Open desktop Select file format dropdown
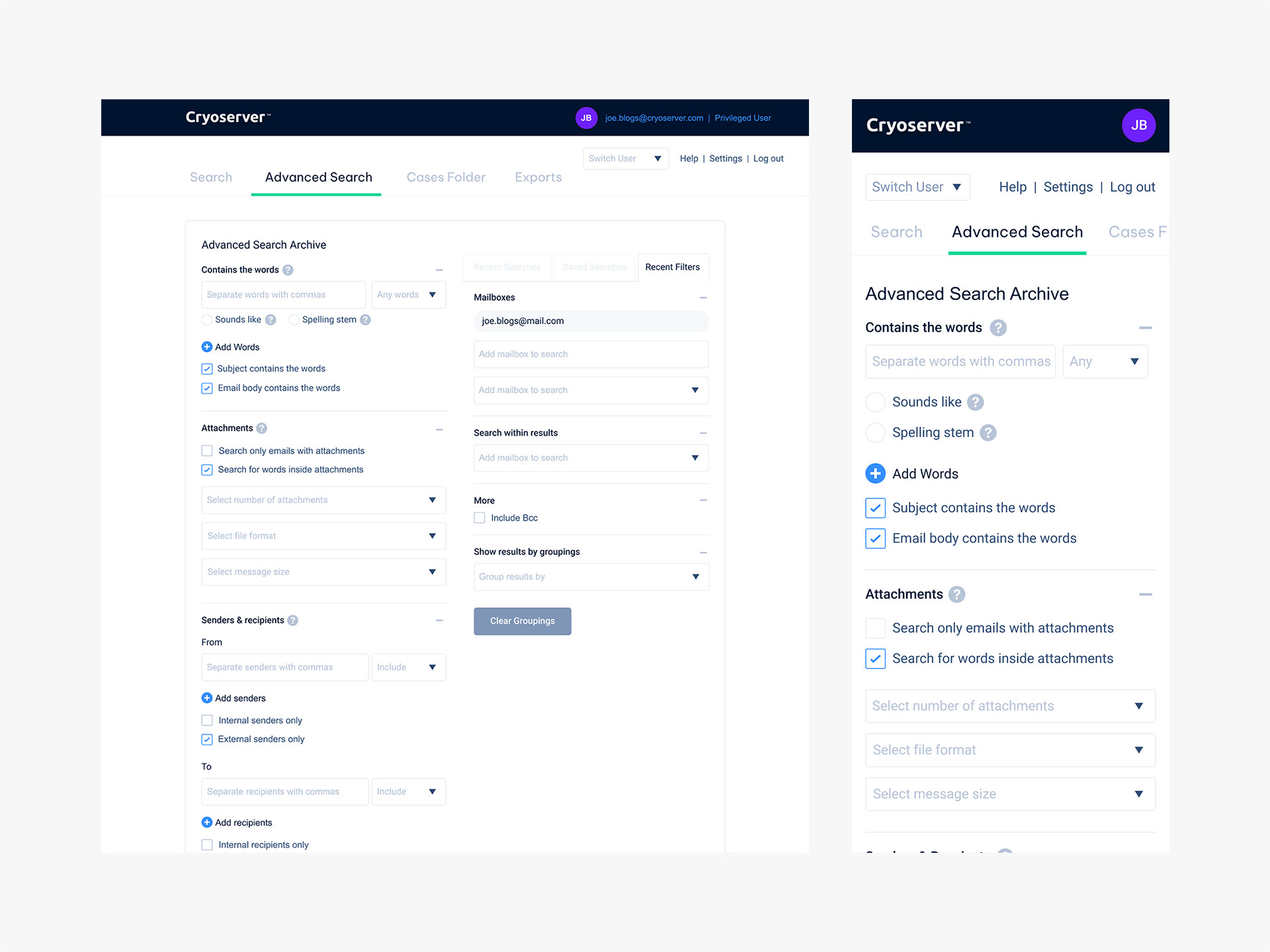This screenshot has width=1270, height=952. 323,536
